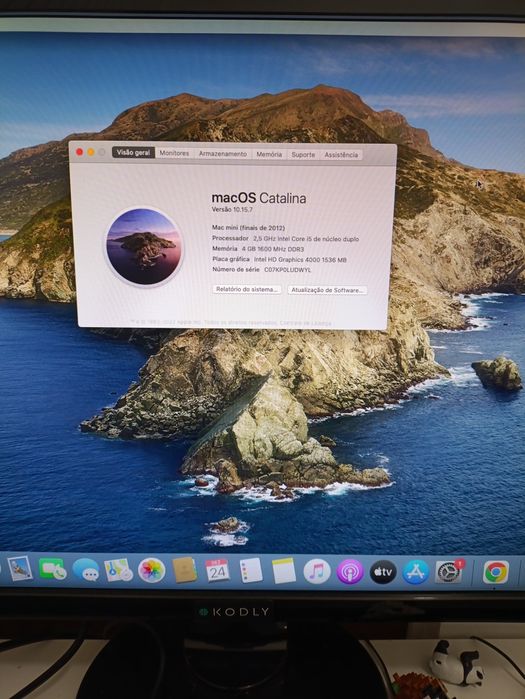Open the Contacts book in the Dock

[185, 570]
